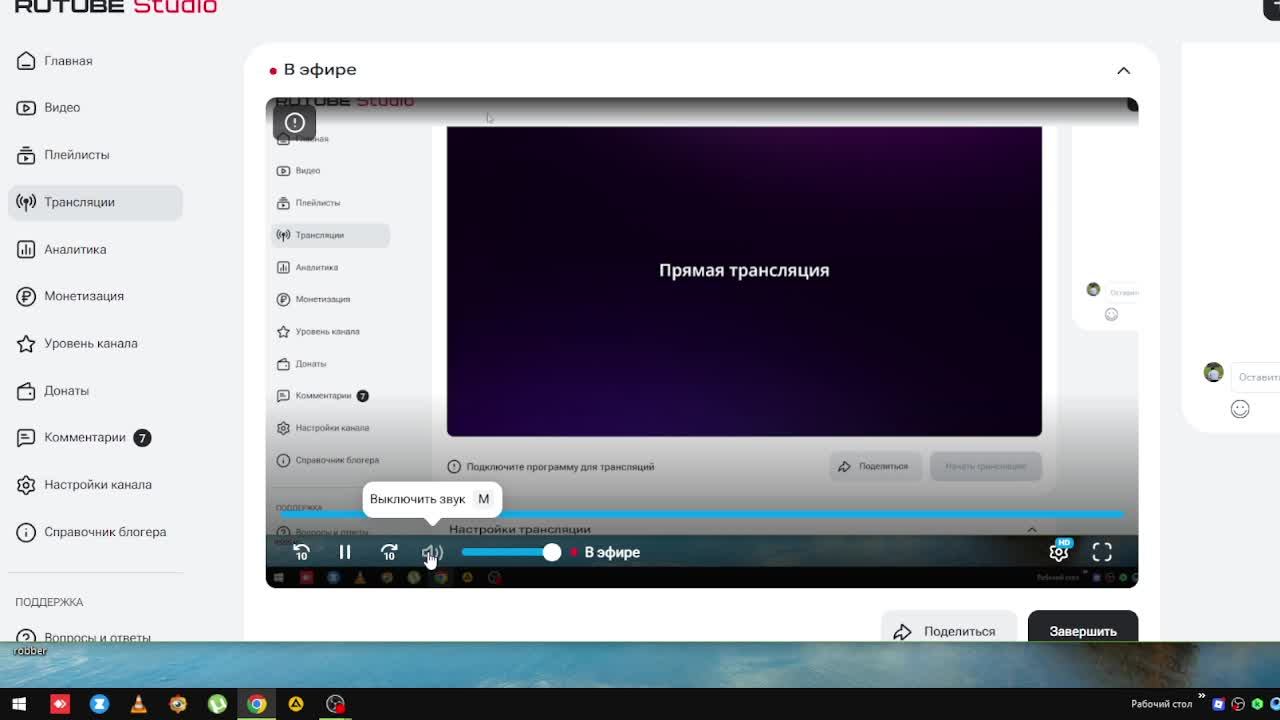Expand the Рабочий стол toolbar chevron
Viewport: 1280px width, 720px height.
point(1201,697)
